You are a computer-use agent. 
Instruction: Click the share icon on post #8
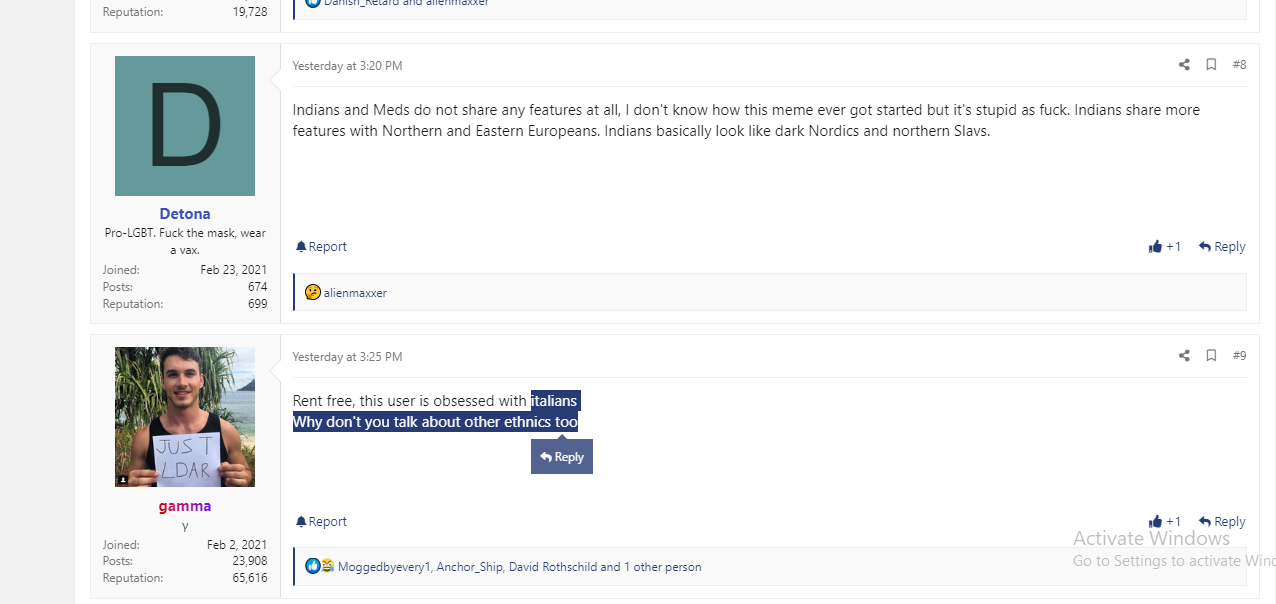pos(1184,65)
